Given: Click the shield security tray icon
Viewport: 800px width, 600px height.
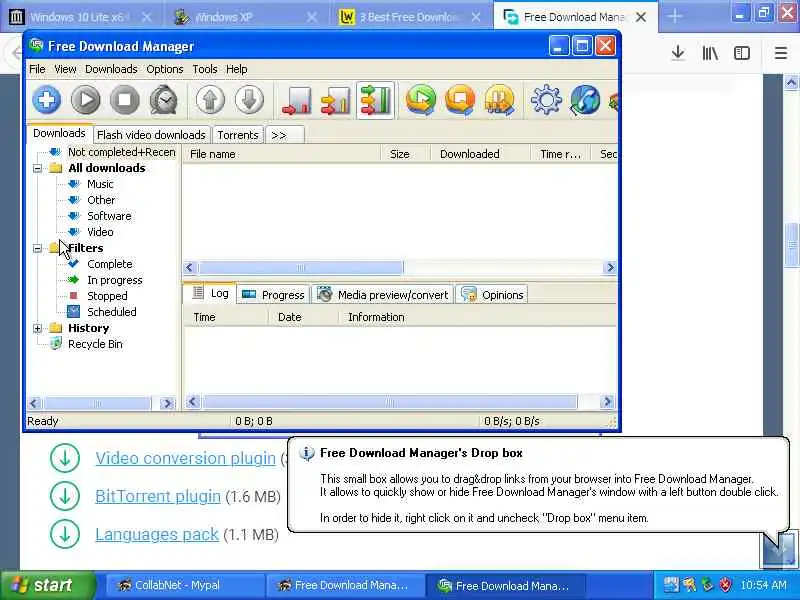Looking at the screenshot, I should tap(725, 585).
